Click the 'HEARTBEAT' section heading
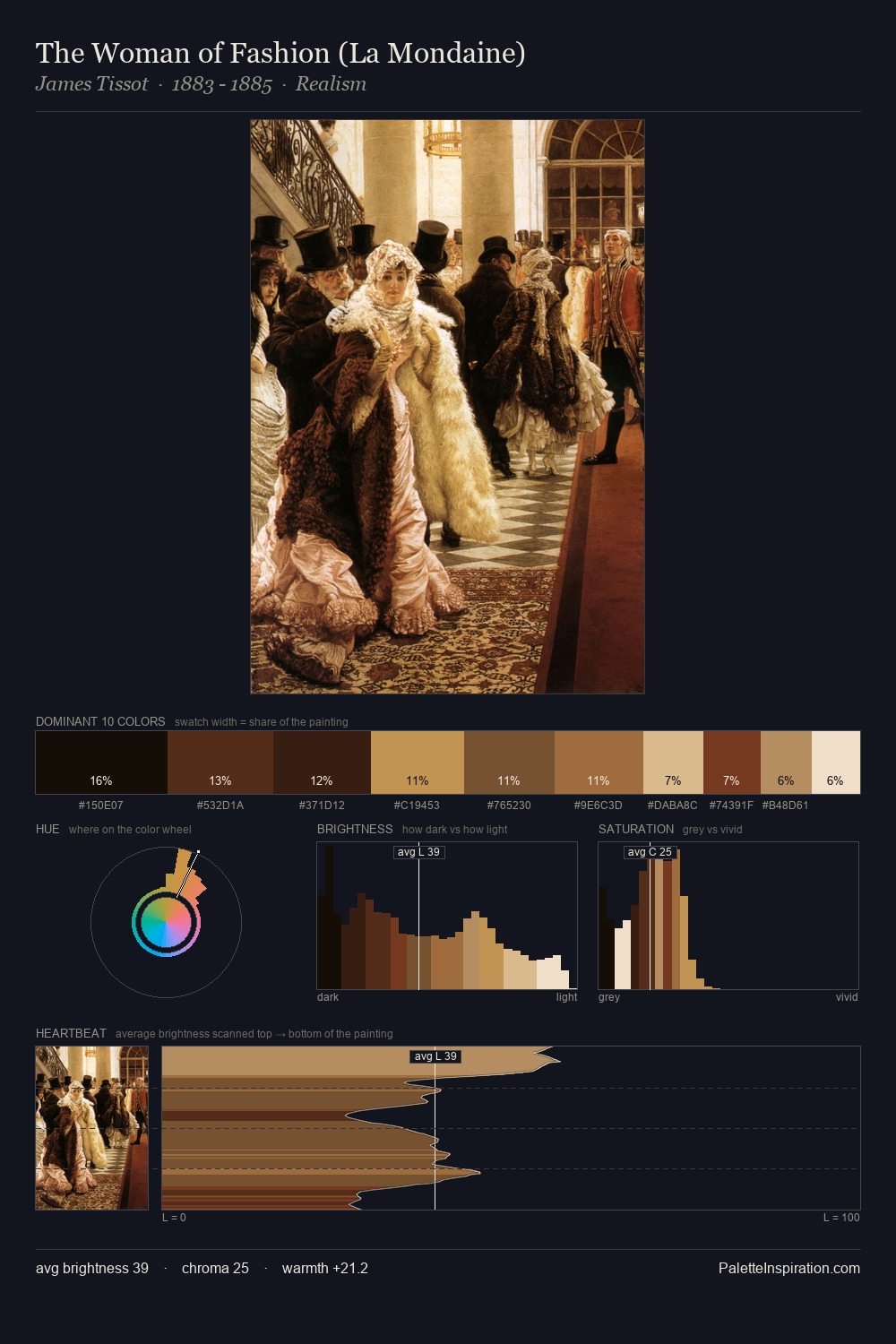 pos(71,1033)
